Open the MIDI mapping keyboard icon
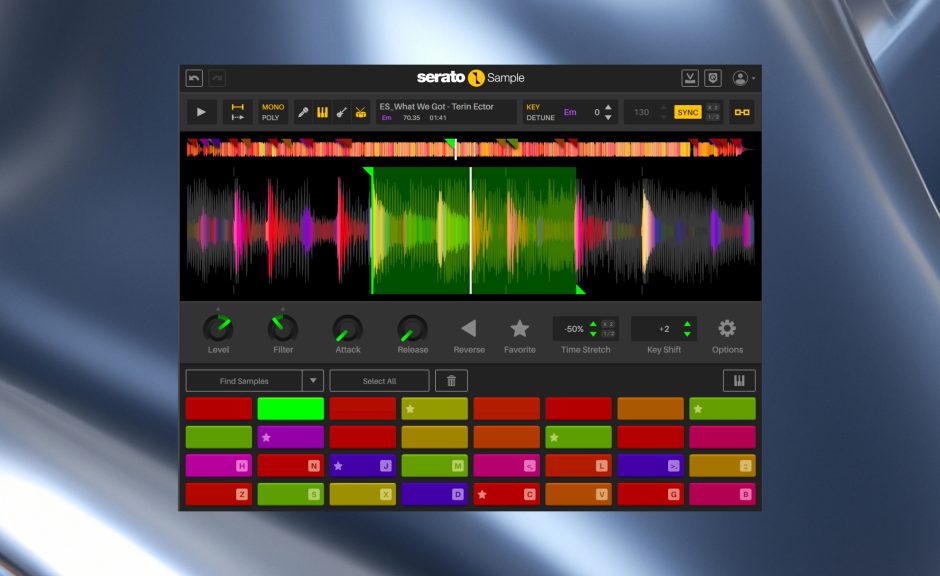 point(740,380)
